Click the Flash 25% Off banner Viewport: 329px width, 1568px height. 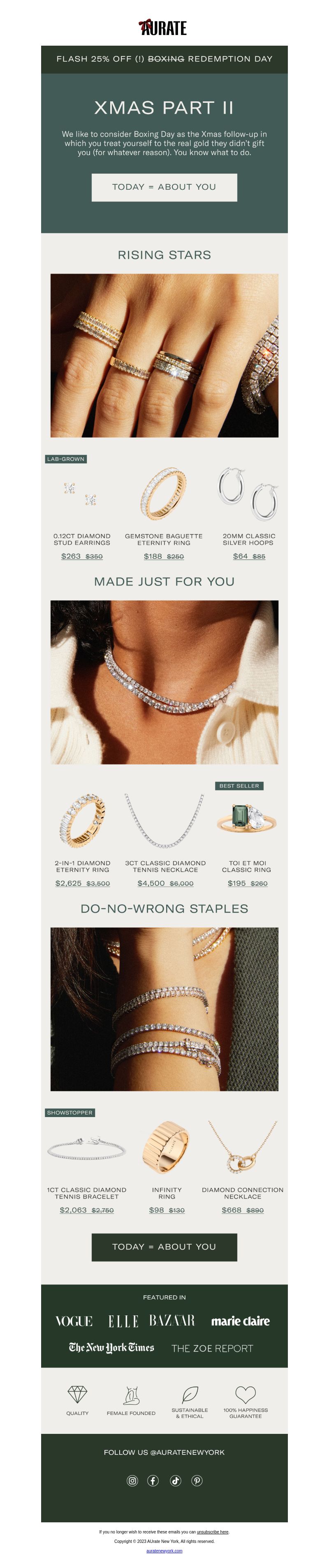[x=164, y=59]
